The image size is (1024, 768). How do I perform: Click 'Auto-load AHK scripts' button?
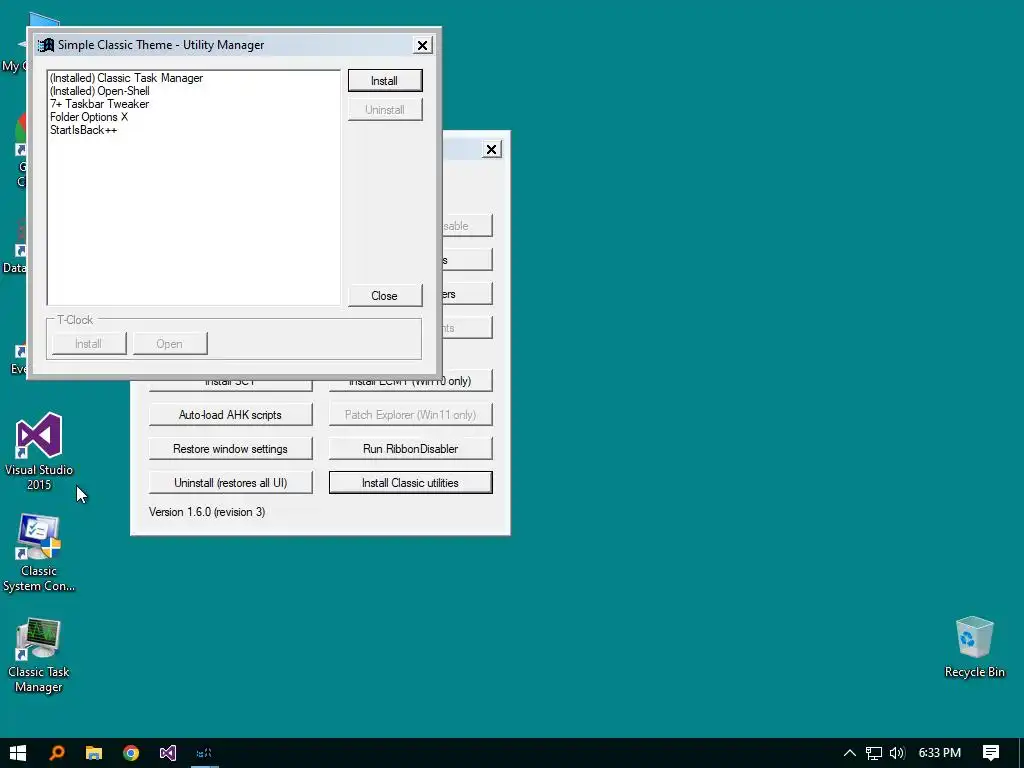[x=231, y=415]
